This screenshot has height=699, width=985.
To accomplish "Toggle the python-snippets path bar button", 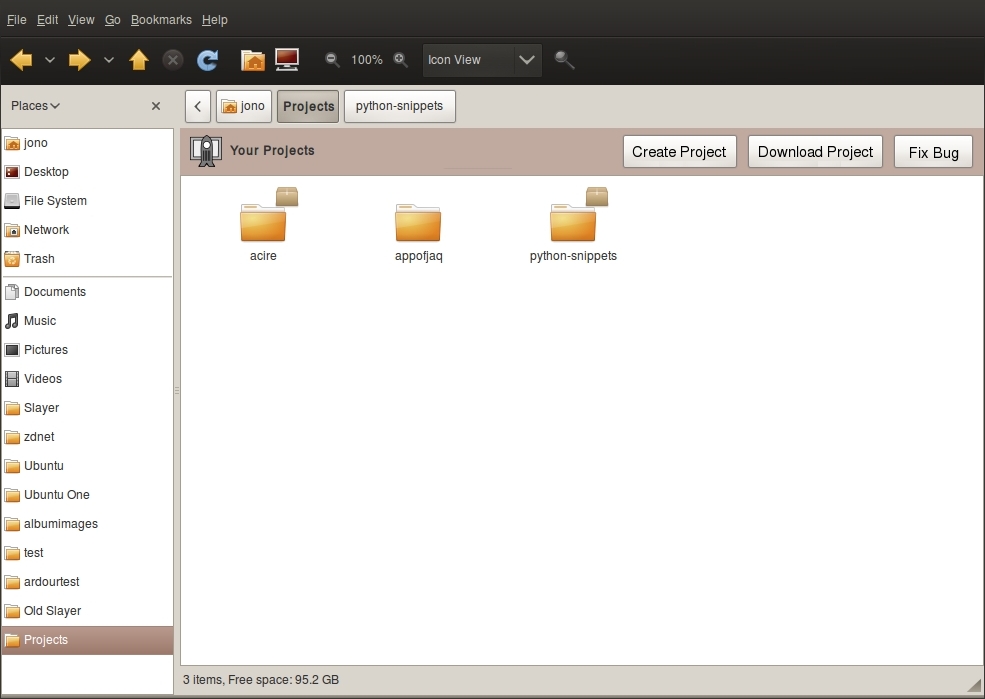I will (399, 106).
